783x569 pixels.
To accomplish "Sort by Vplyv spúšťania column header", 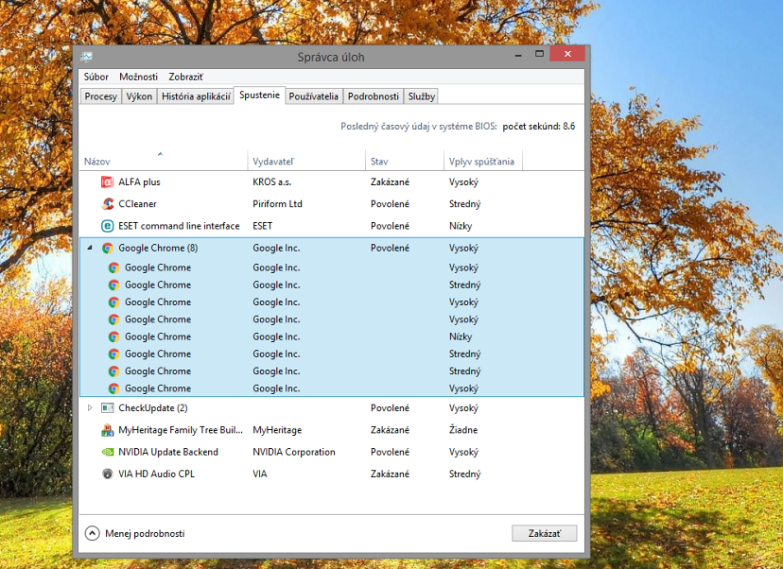I will (x=483, y=161).
